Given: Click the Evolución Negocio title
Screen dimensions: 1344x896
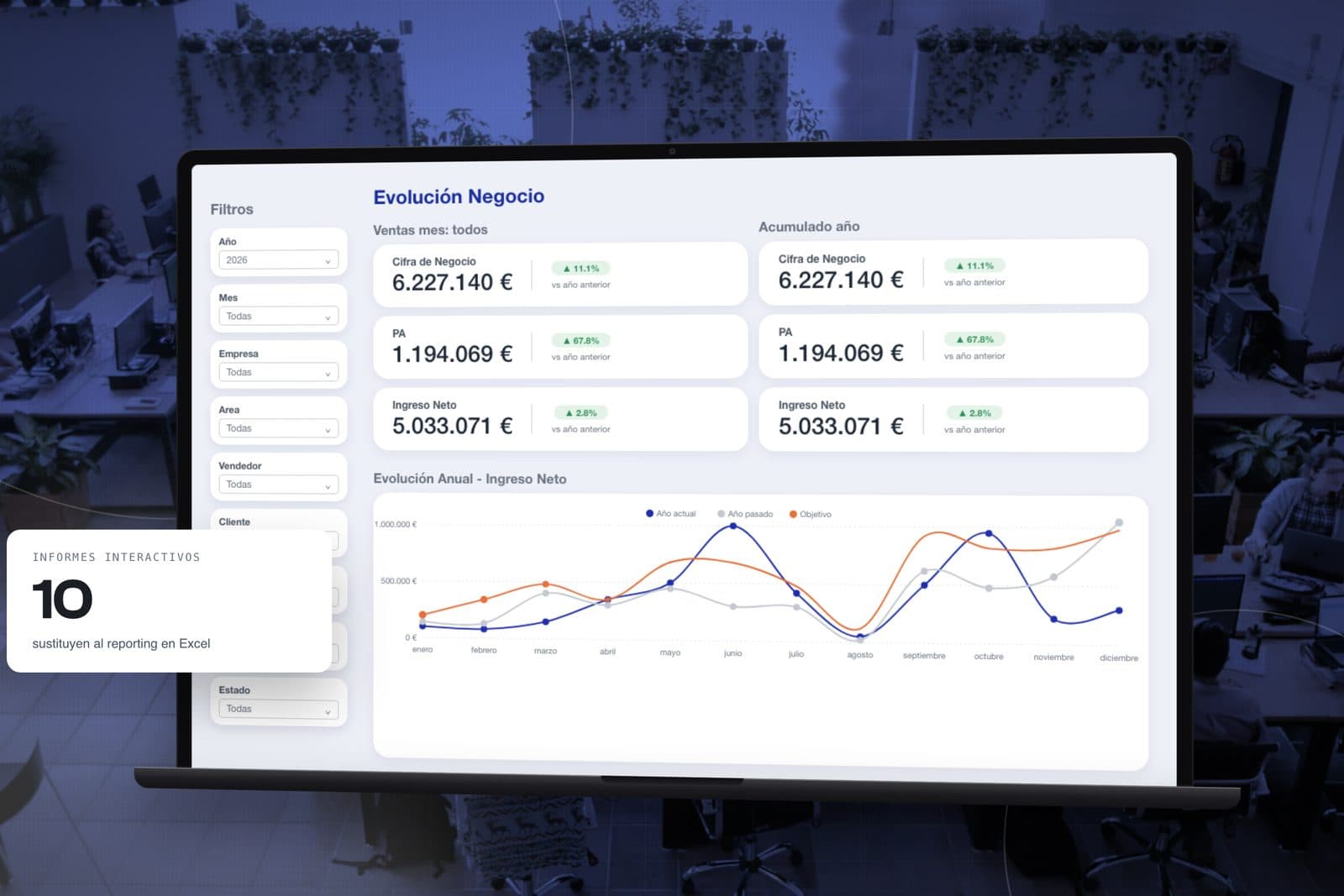Looking at the screenshot, I should coord(459,196).
